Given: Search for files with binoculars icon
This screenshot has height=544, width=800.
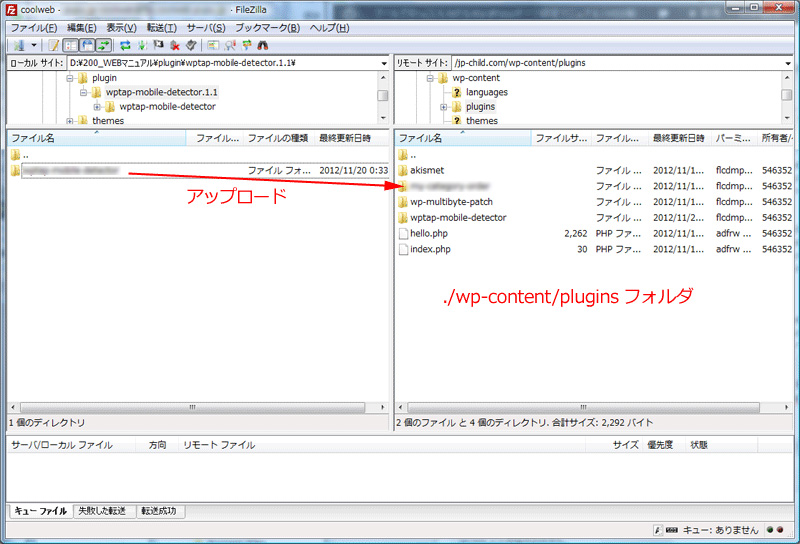Looking at the screenshot, I should tap(263, 45).
